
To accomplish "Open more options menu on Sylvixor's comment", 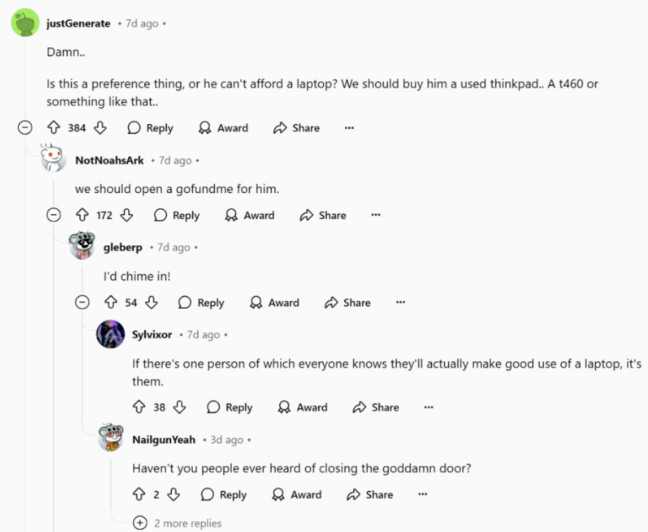I will click(x=429, y=407).
